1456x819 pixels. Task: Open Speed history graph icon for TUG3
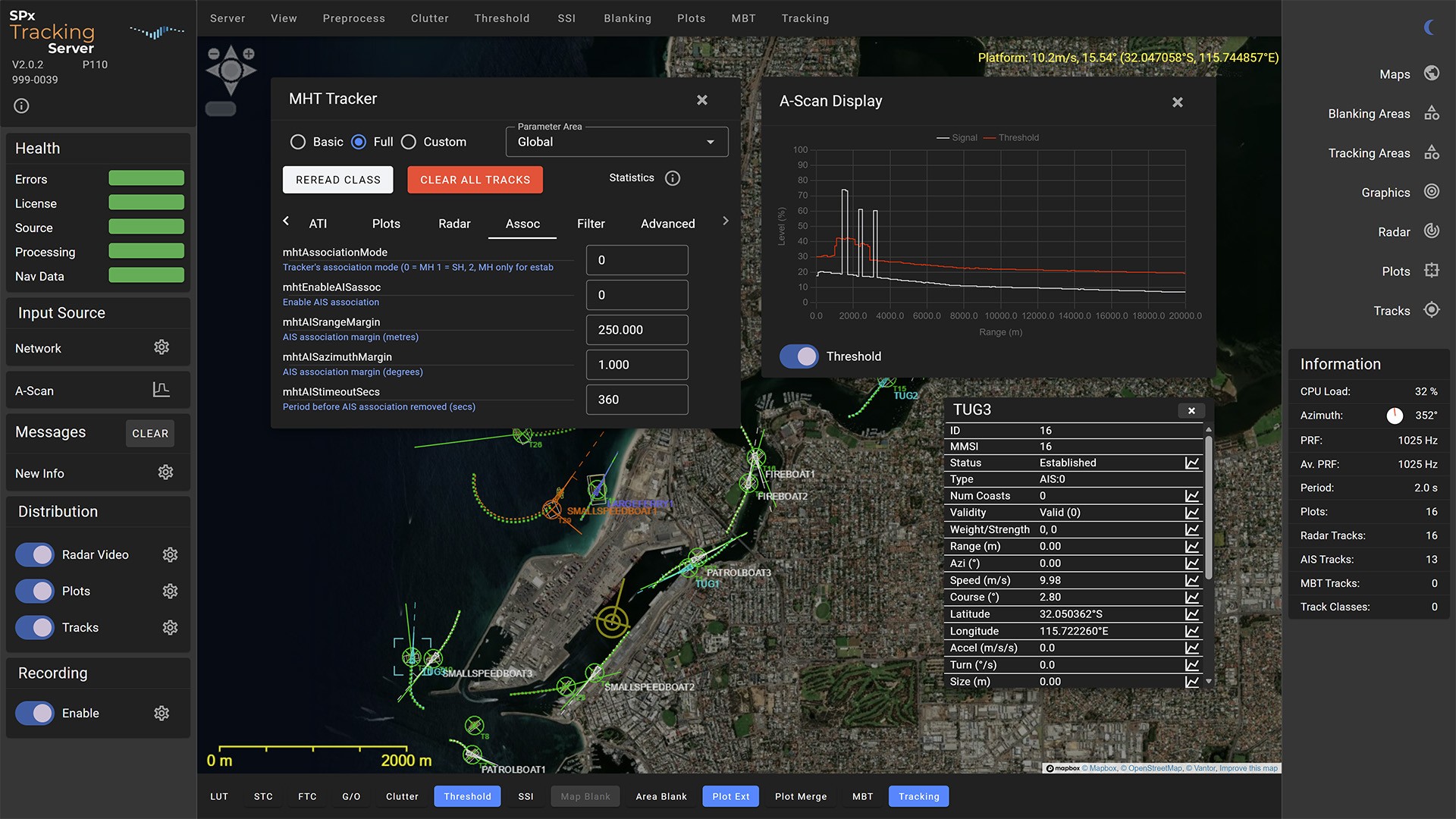coord(1192,580)
